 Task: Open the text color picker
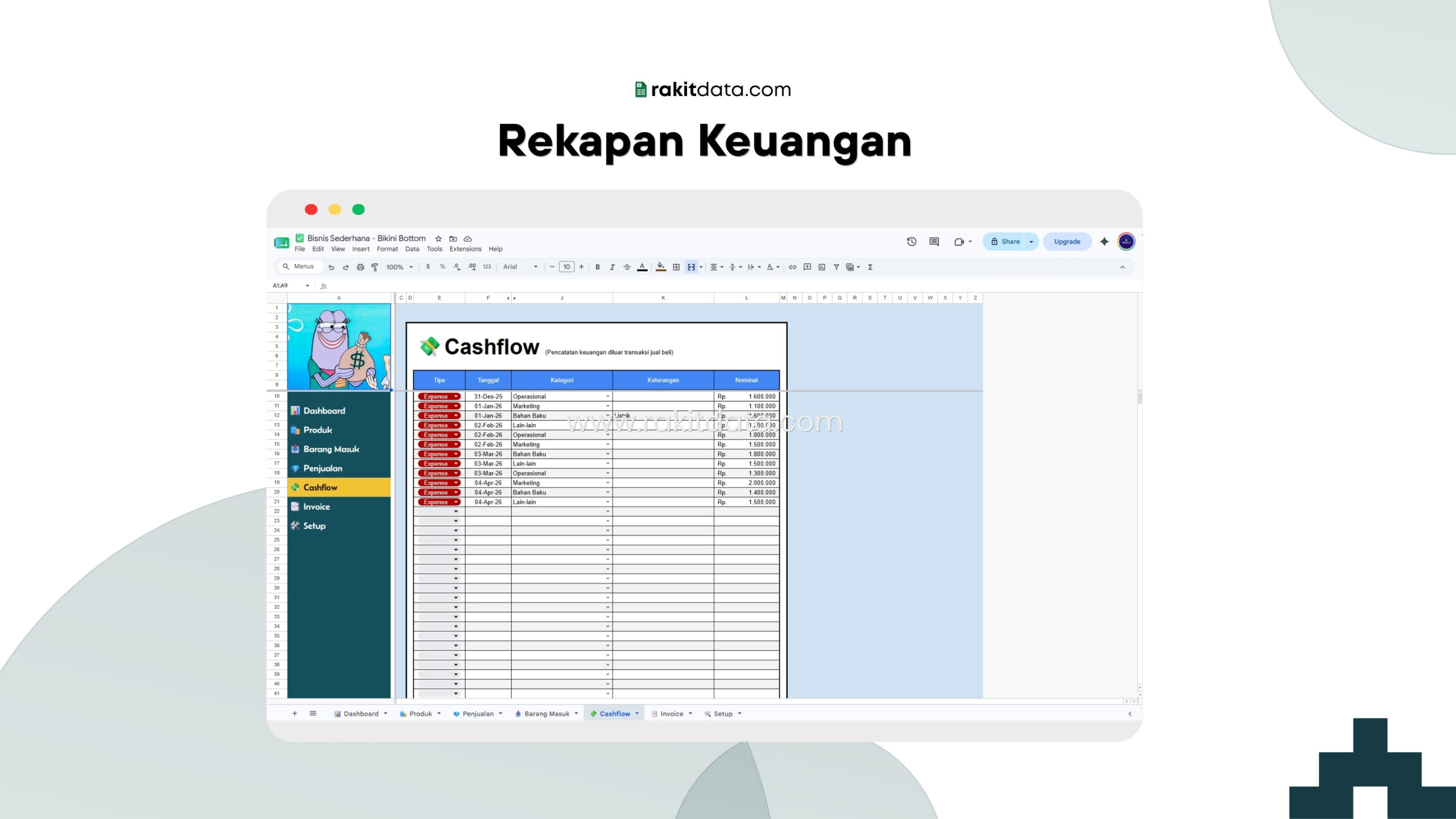pos(642,267)
